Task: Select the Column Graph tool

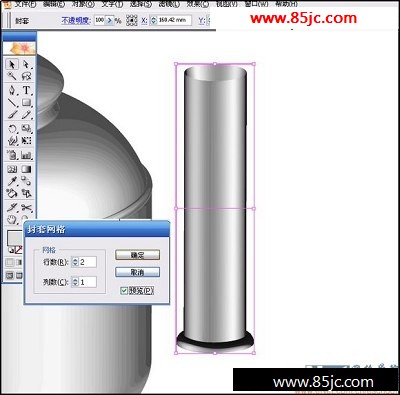Action: (26, 155)
